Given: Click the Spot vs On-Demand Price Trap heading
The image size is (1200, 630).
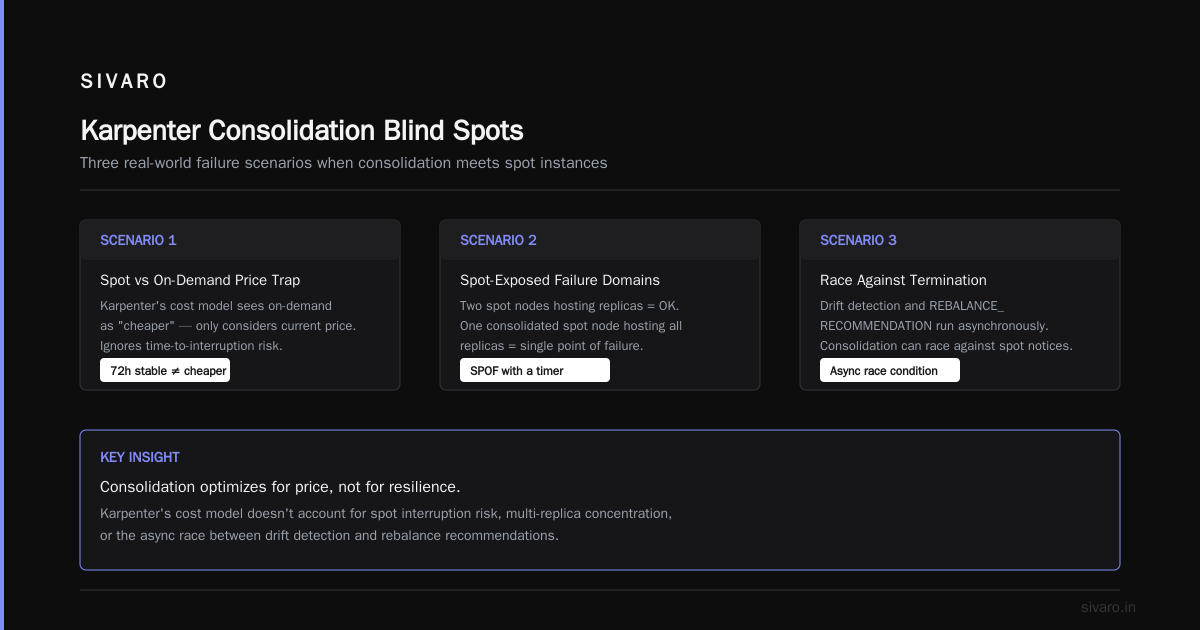Looking at the screenshot, I should (x=200, y=280).
